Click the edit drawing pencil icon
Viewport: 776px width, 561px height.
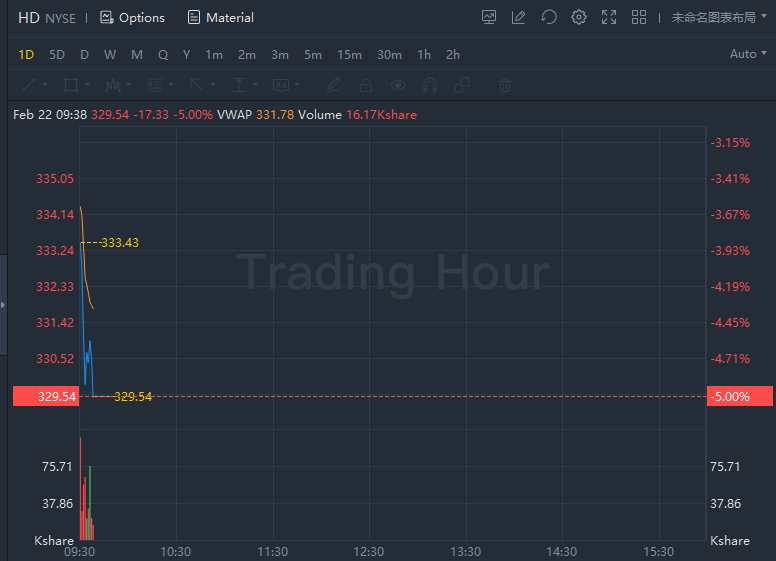click(x=518, y=17)
